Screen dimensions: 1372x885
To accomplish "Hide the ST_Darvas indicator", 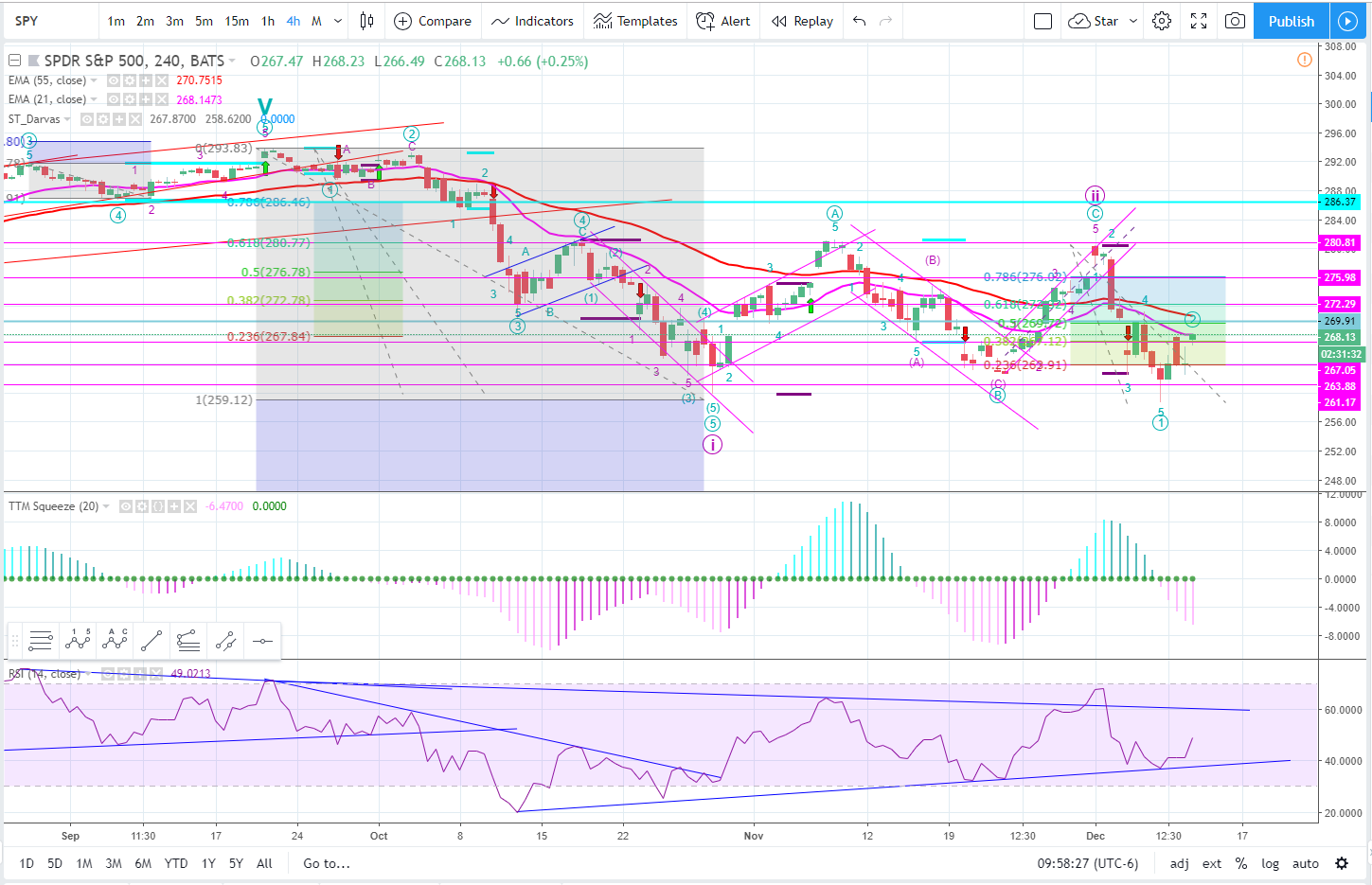I will coord(87,119).
